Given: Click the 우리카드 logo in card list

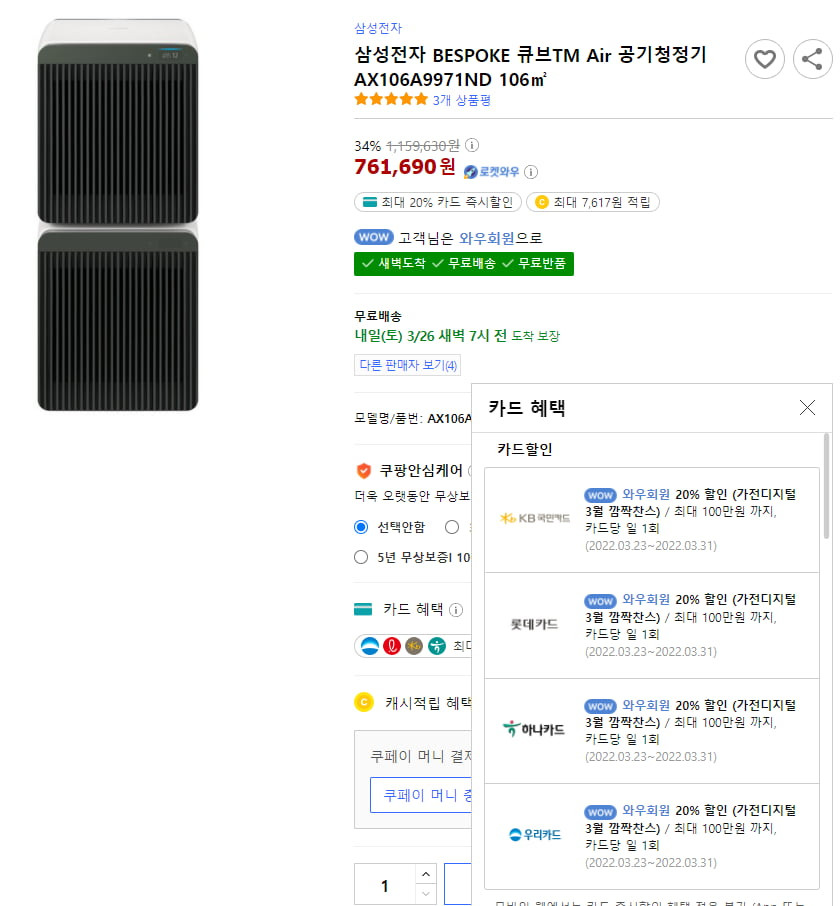Looking at the screenshot, I should point(535,834).
